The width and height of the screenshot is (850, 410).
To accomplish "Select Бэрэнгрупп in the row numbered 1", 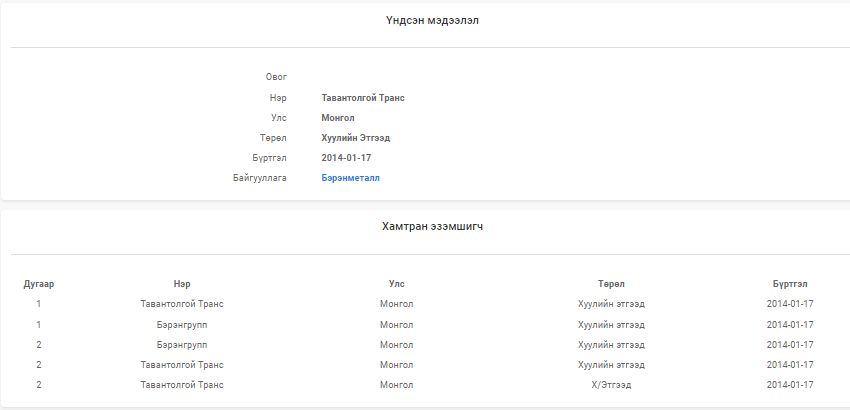I will (x=182, y=325).
